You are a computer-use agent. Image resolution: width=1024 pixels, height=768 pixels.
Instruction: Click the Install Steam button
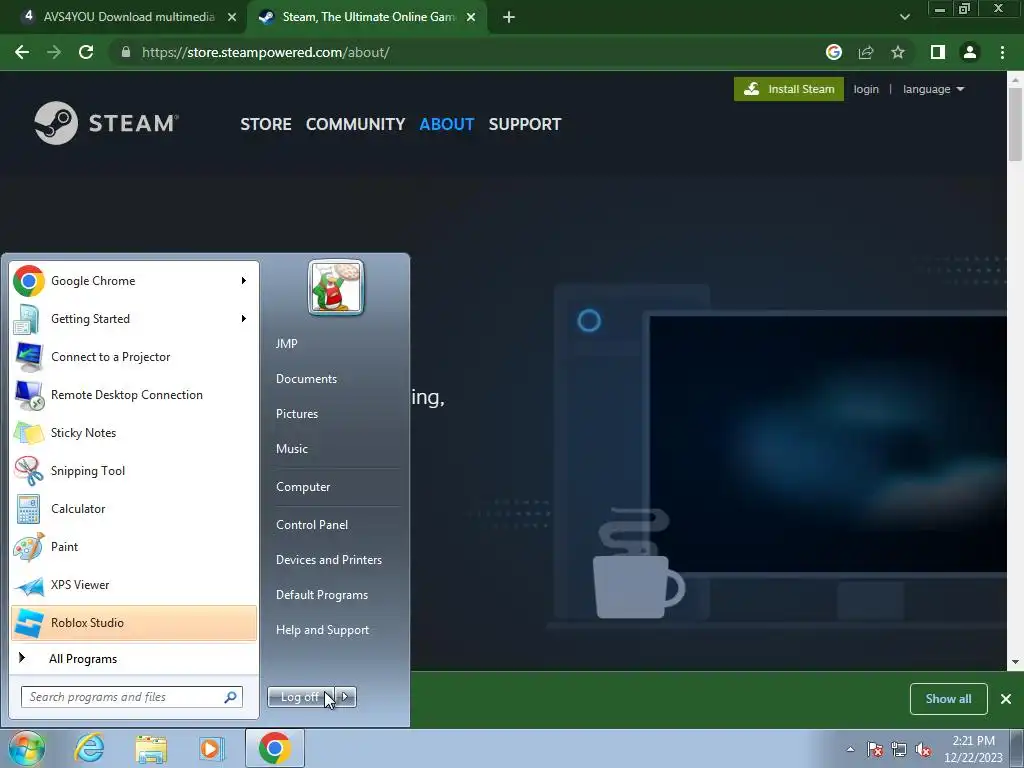(789, 89)
